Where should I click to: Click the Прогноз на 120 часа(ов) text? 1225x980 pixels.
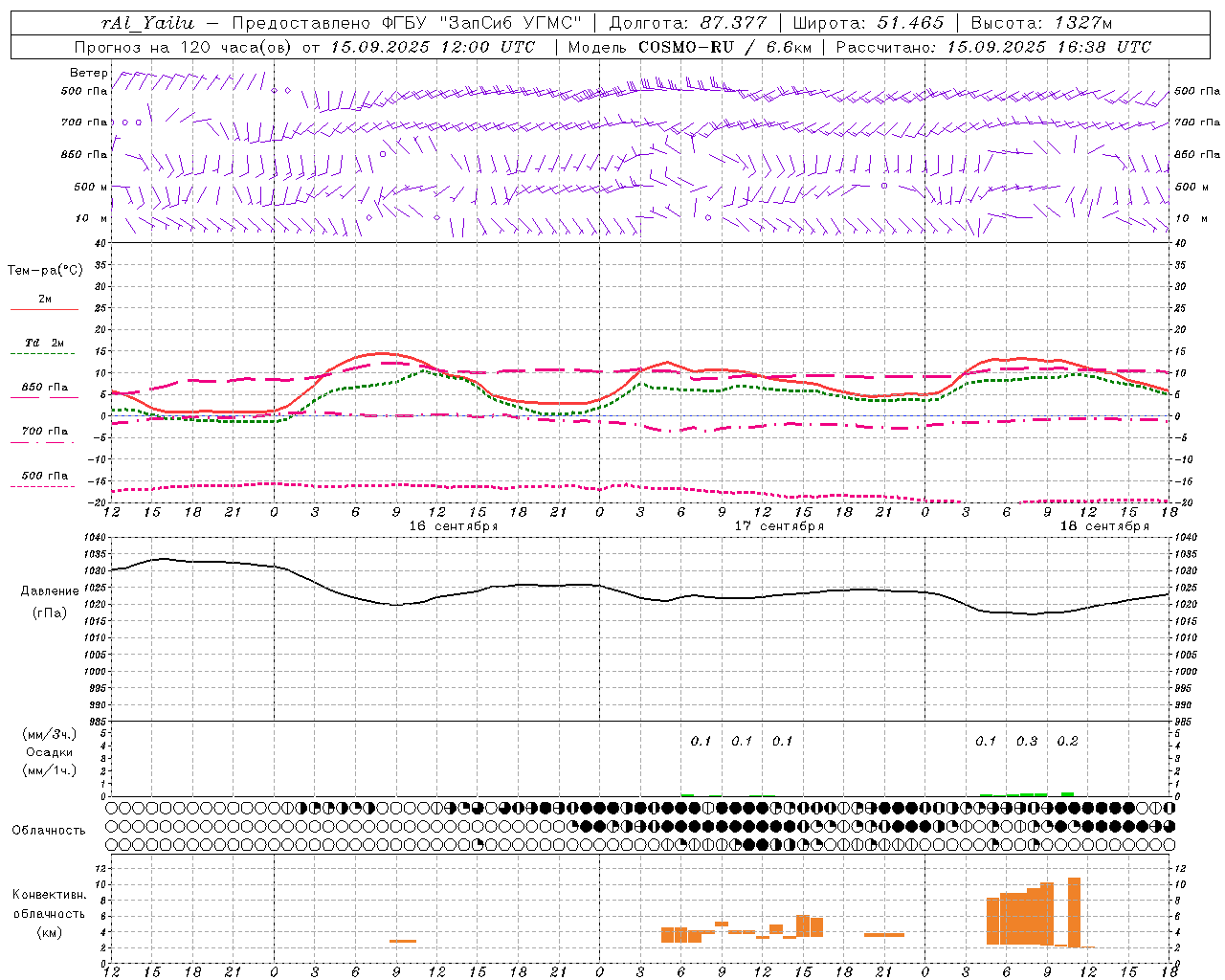[x=183, y=47]
